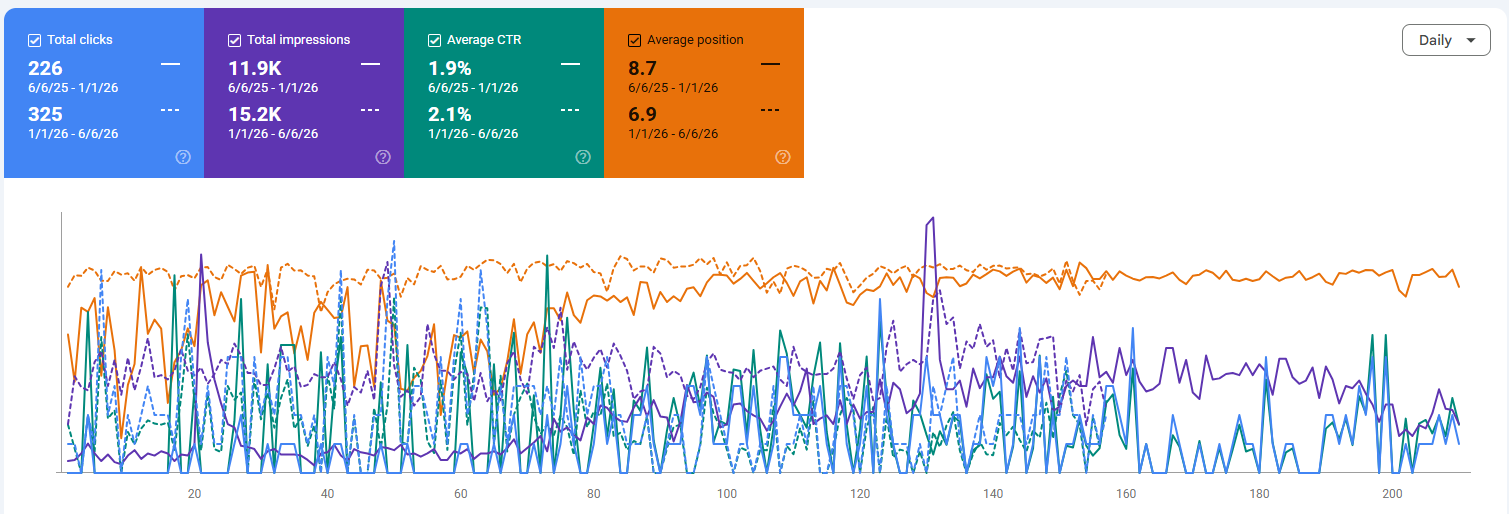Click the 6.9 average position value
Image resolution: width=1509 pixels, height=514 pixels.
642,115
